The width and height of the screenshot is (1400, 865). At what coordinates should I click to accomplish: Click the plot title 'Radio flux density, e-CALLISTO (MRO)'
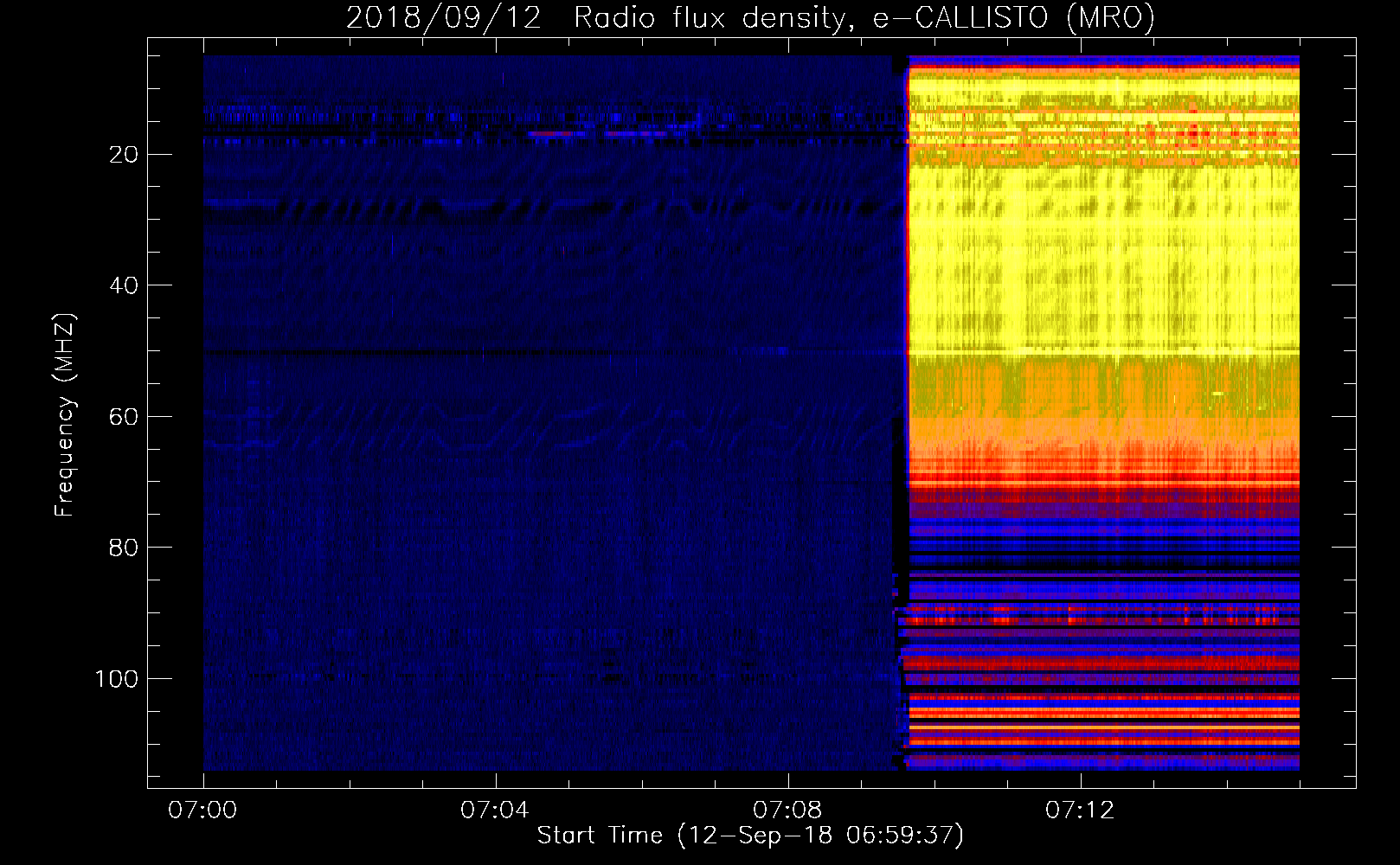pos(864,17)
